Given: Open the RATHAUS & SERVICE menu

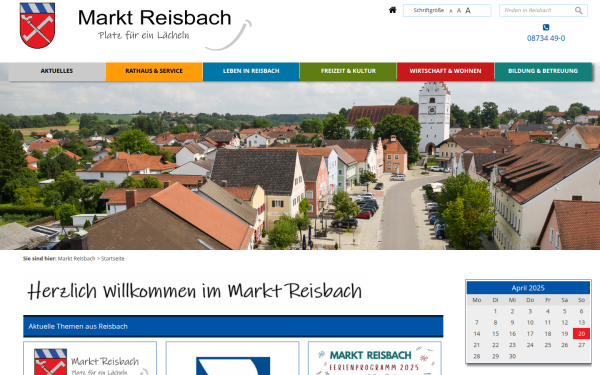Looking at the screenshot, I should point(154,71).
